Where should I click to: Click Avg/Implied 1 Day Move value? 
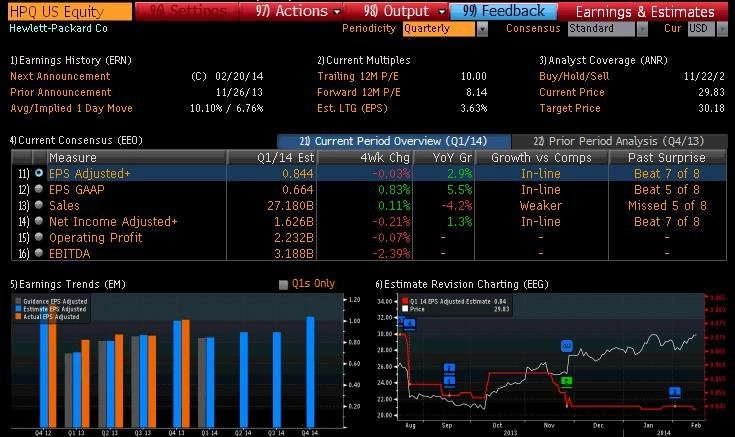[x=226, y=108]
